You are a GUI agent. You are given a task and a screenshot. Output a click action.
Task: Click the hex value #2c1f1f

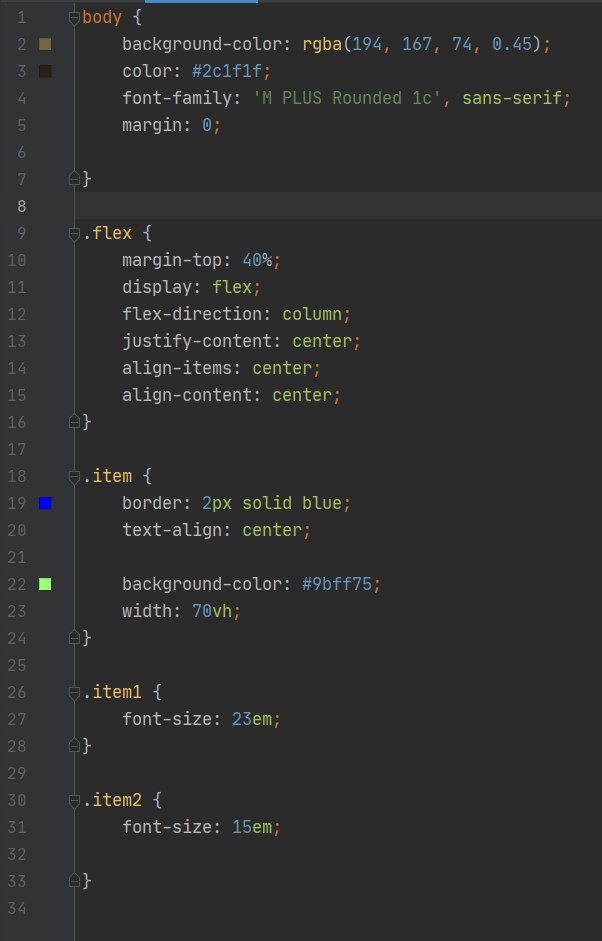(x=227, y=71)
